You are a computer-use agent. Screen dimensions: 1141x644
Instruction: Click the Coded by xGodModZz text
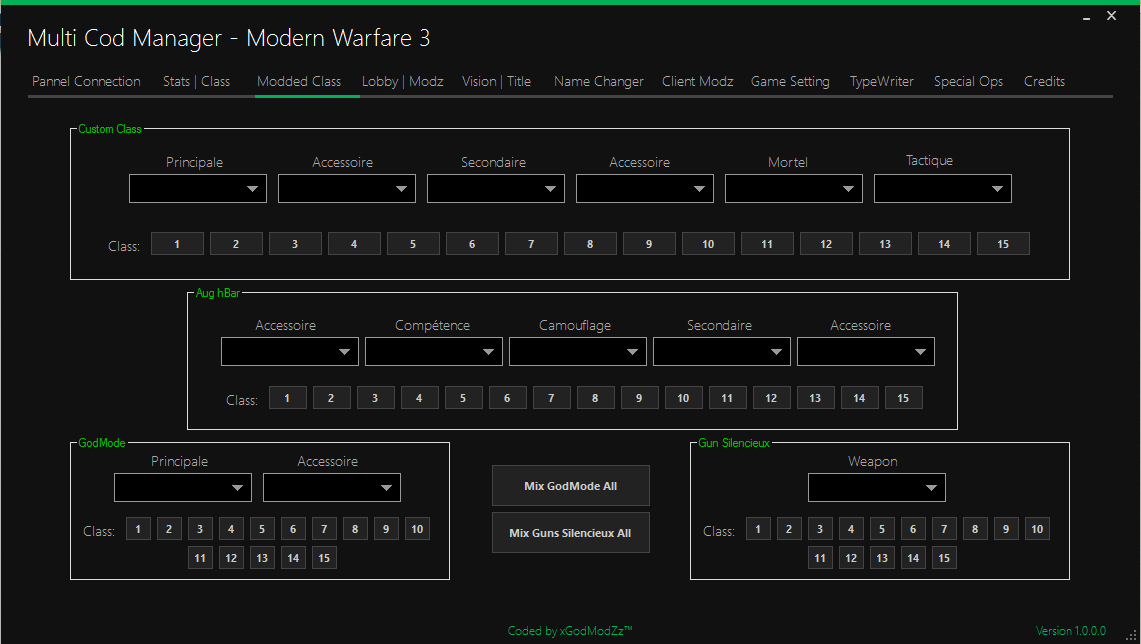570,631
